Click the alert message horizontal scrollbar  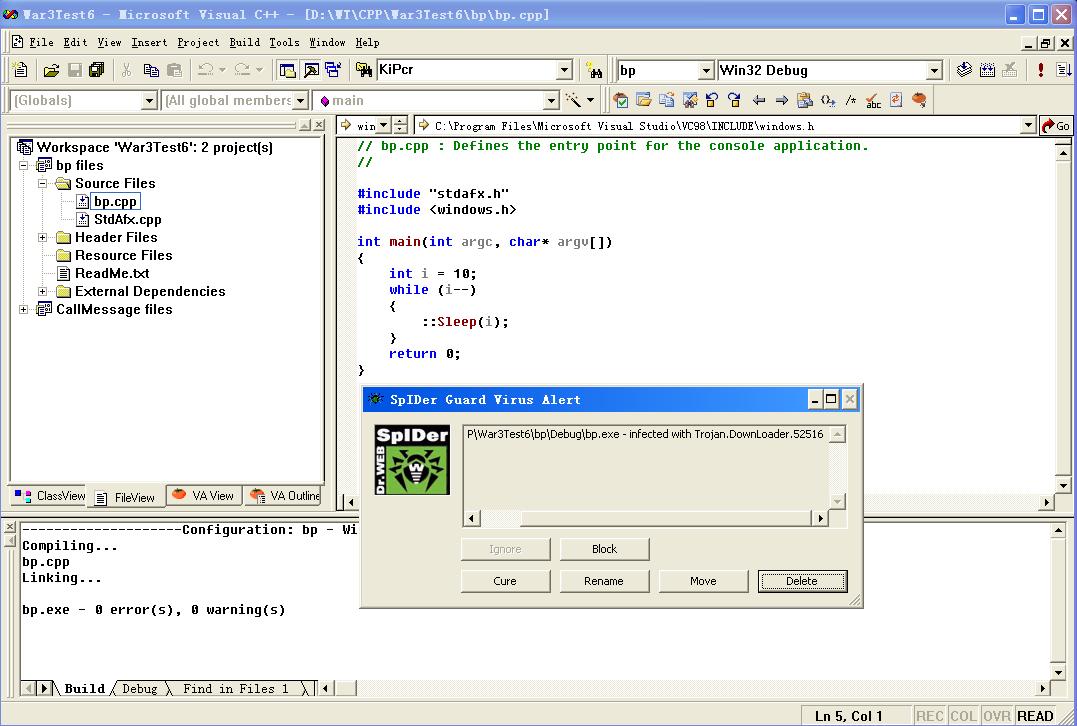pyautogui.click(x=646, y=519)
